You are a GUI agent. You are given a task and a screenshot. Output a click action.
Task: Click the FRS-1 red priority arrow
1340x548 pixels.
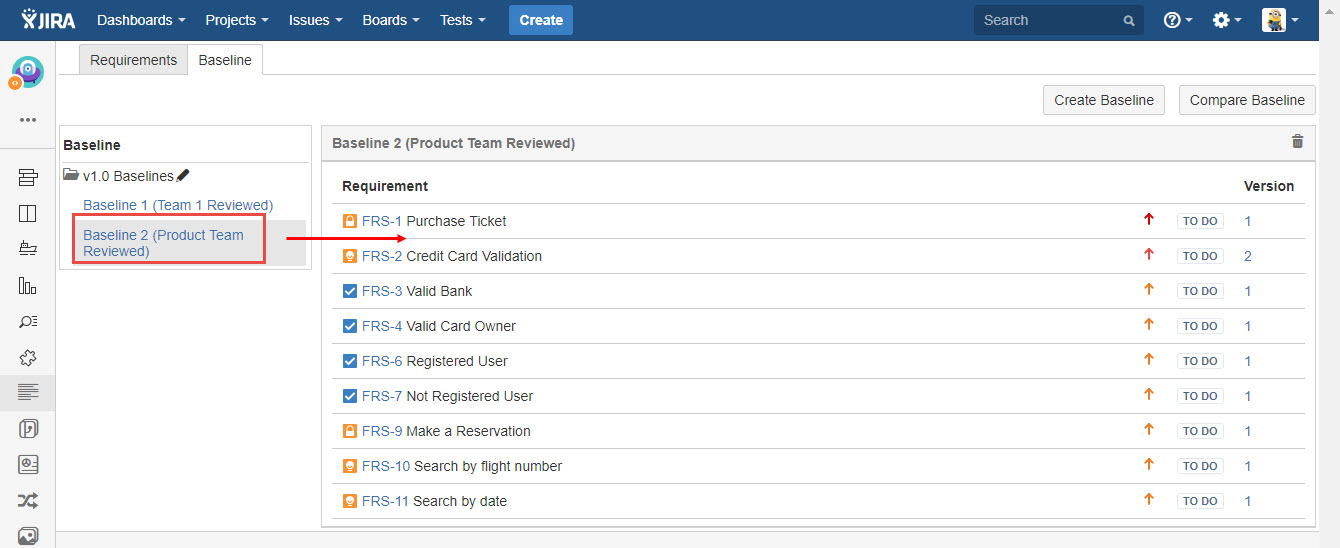(x=1149, y=220)
